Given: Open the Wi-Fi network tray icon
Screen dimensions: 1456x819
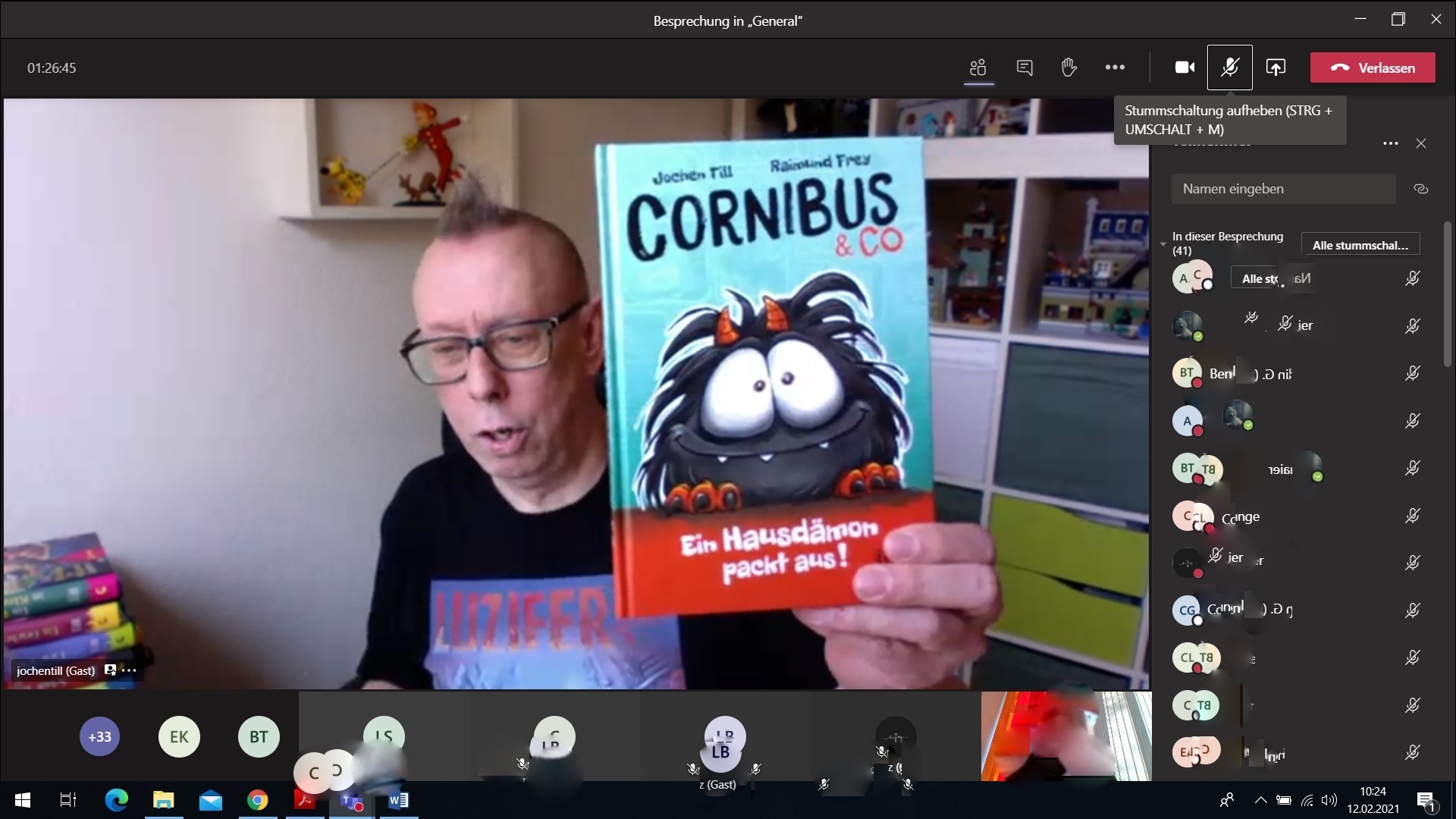Looking at the screenshot, I should click(x=1307, y=800).
